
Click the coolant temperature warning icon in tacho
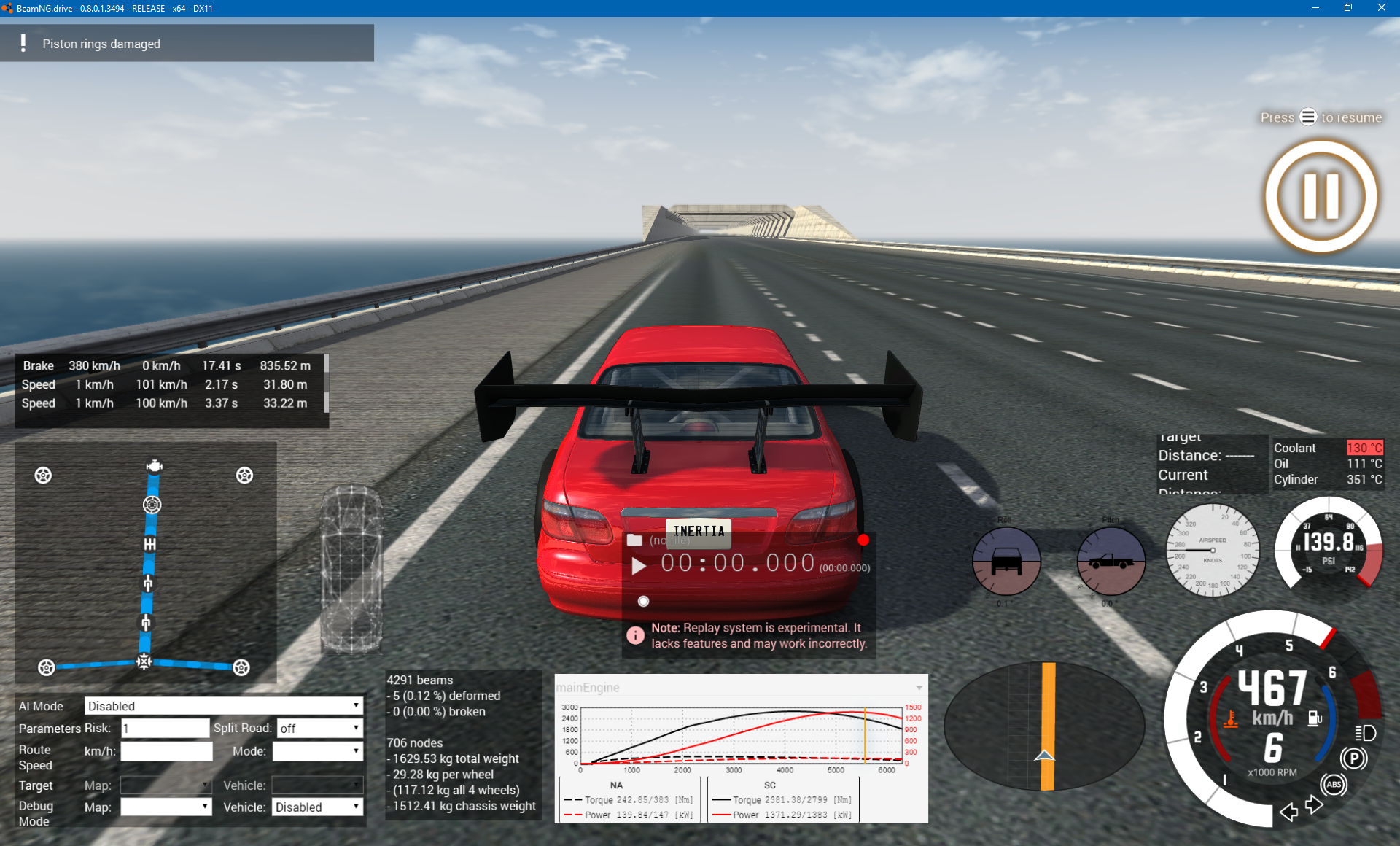click(1231, 719)
